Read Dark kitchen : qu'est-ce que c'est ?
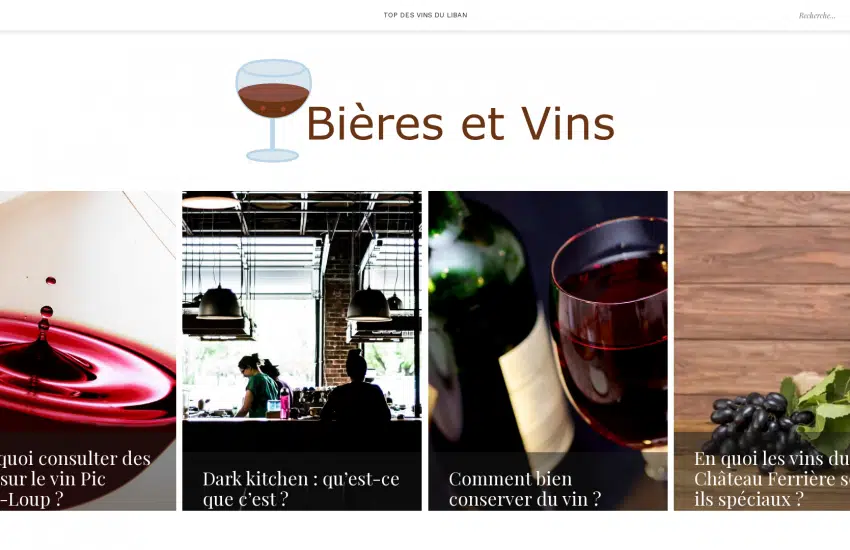This screenshot has height=550, width=850. click(301, 489)
